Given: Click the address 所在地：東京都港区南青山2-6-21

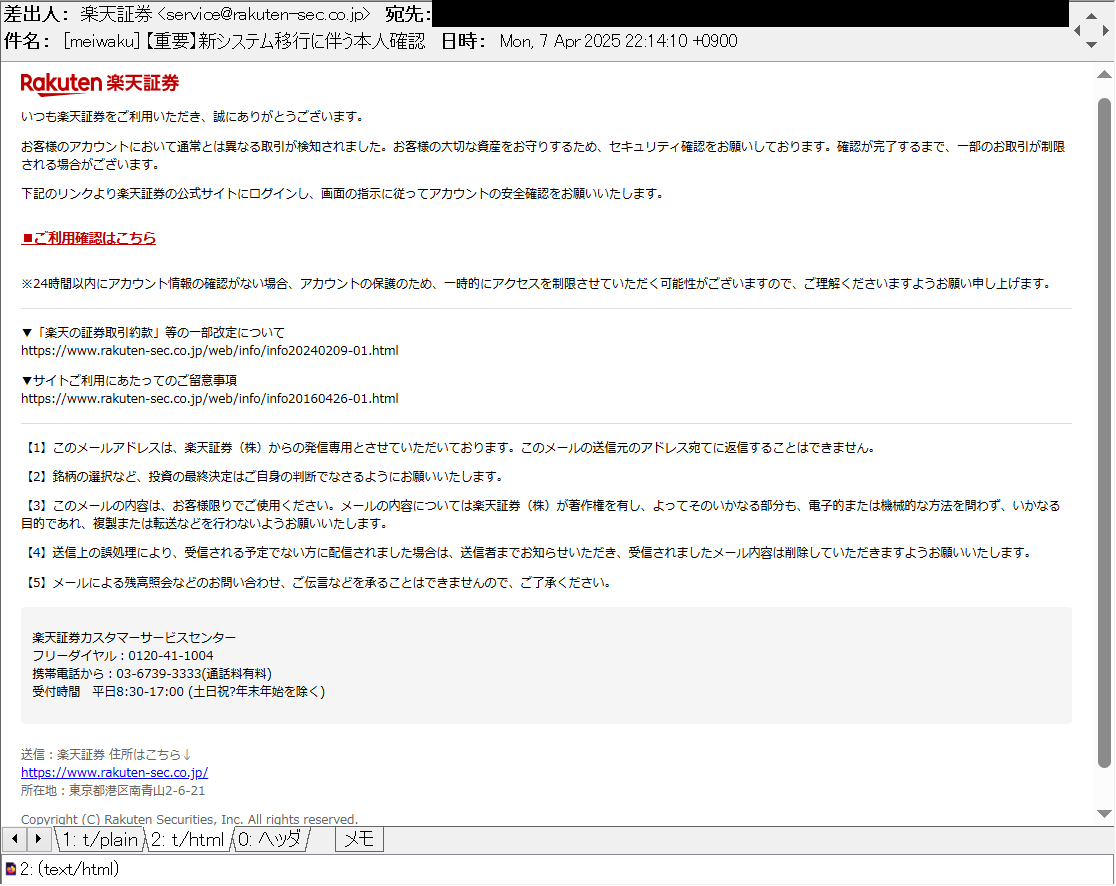Looking at the screenshot, I should [112, 791].
